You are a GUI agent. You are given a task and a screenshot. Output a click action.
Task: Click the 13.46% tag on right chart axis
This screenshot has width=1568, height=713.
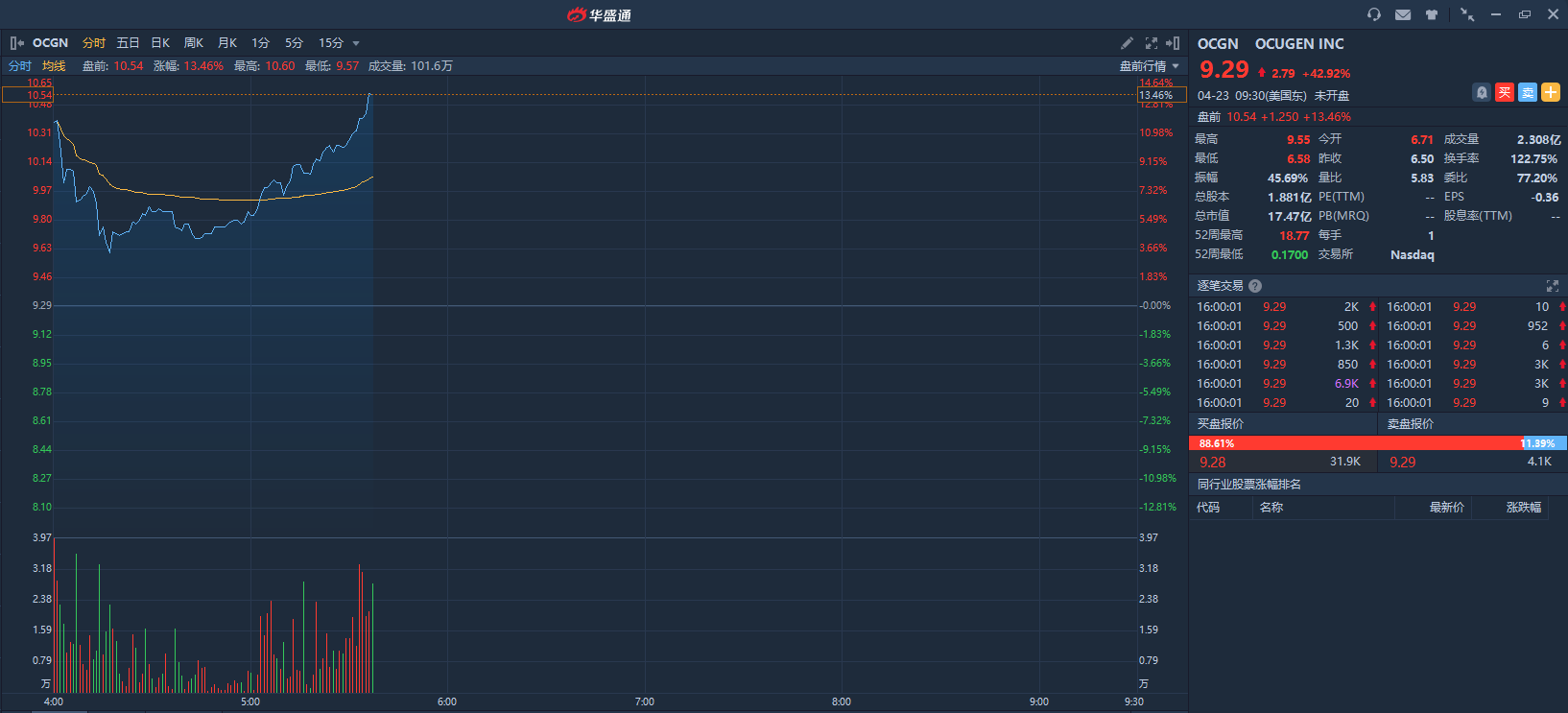pyautogui.click(x=1162, y=95)
